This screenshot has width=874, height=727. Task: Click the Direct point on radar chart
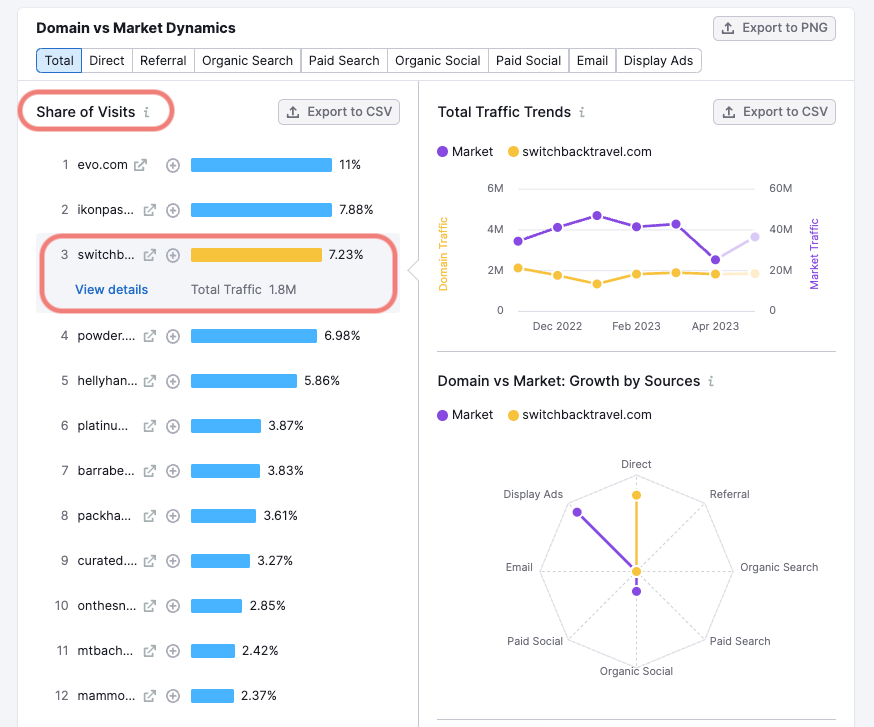(x=636, y=495)
